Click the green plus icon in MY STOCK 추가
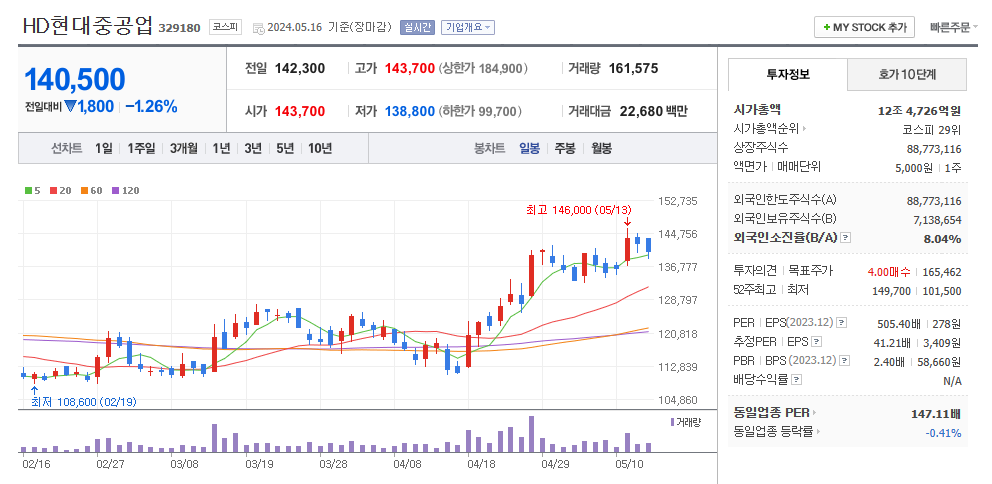Screen dimensions: 992x484 [826, 28]
